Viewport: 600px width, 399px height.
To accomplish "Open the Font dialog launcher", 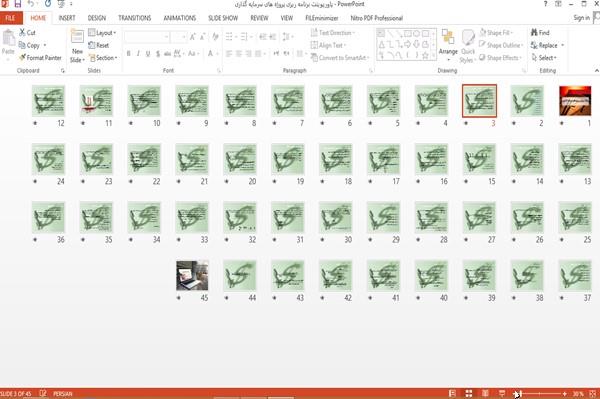I will click(219, 71).
